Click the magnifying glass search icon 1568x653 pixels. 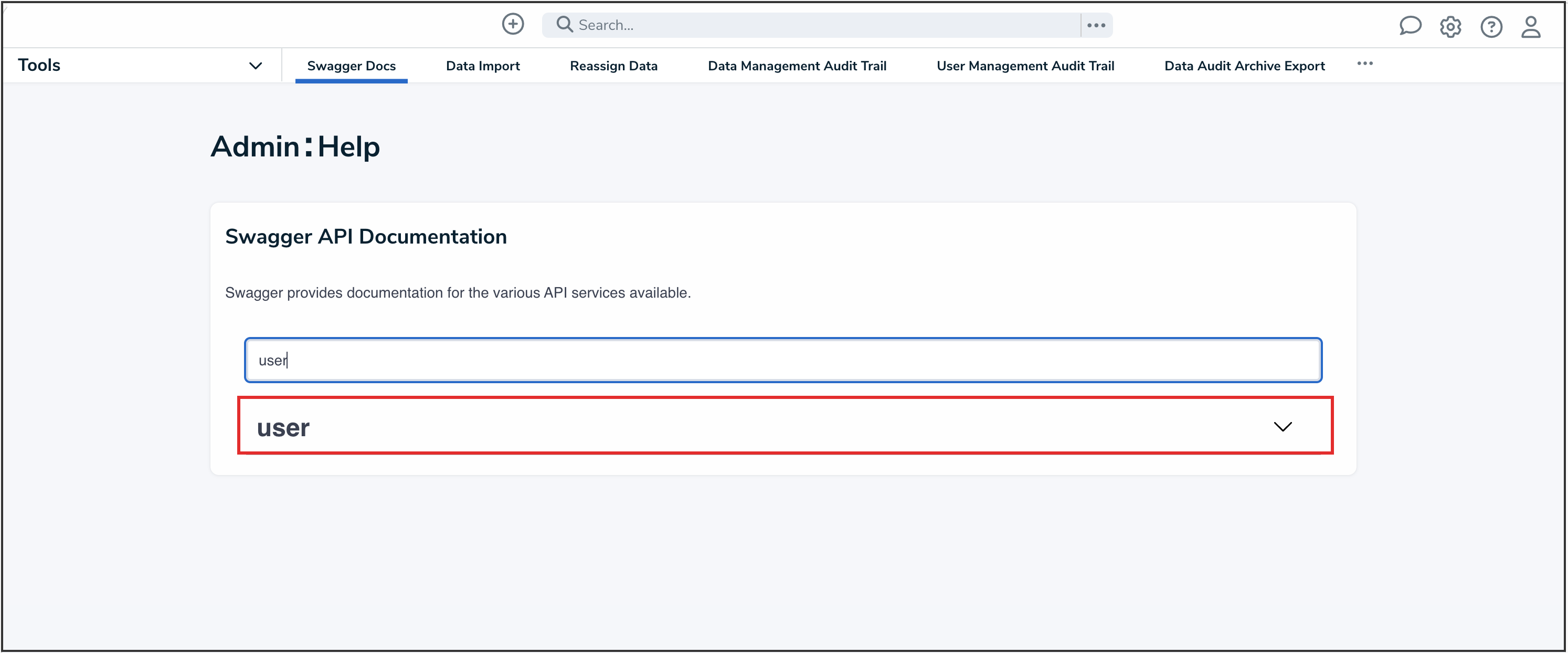564,24
